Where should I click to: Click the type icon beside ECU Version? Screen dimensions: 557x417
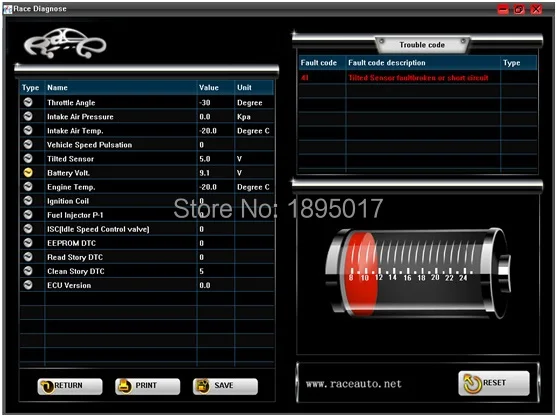click(28, 285)
